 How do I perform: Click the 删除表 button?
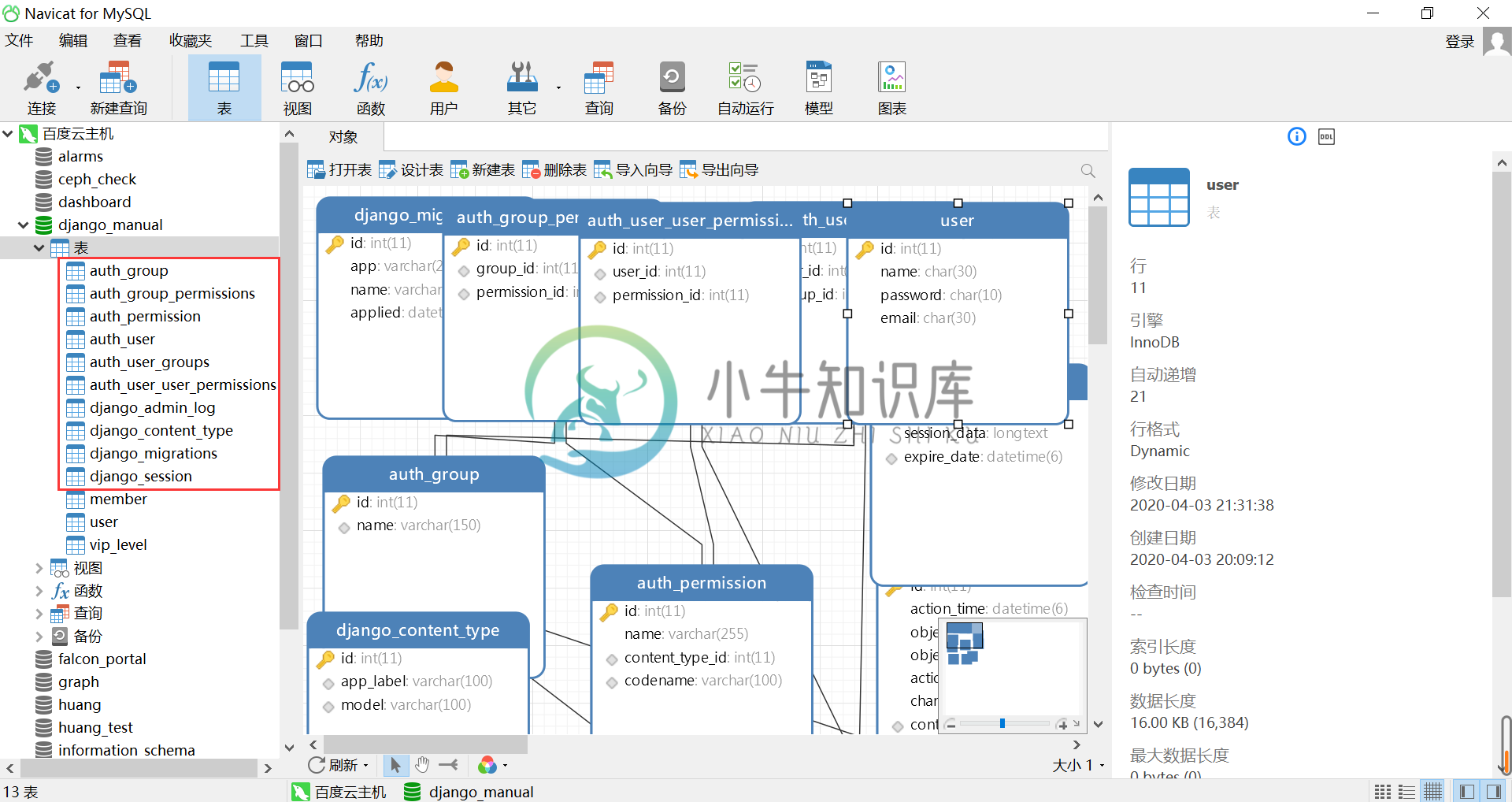tap(554, 170)
